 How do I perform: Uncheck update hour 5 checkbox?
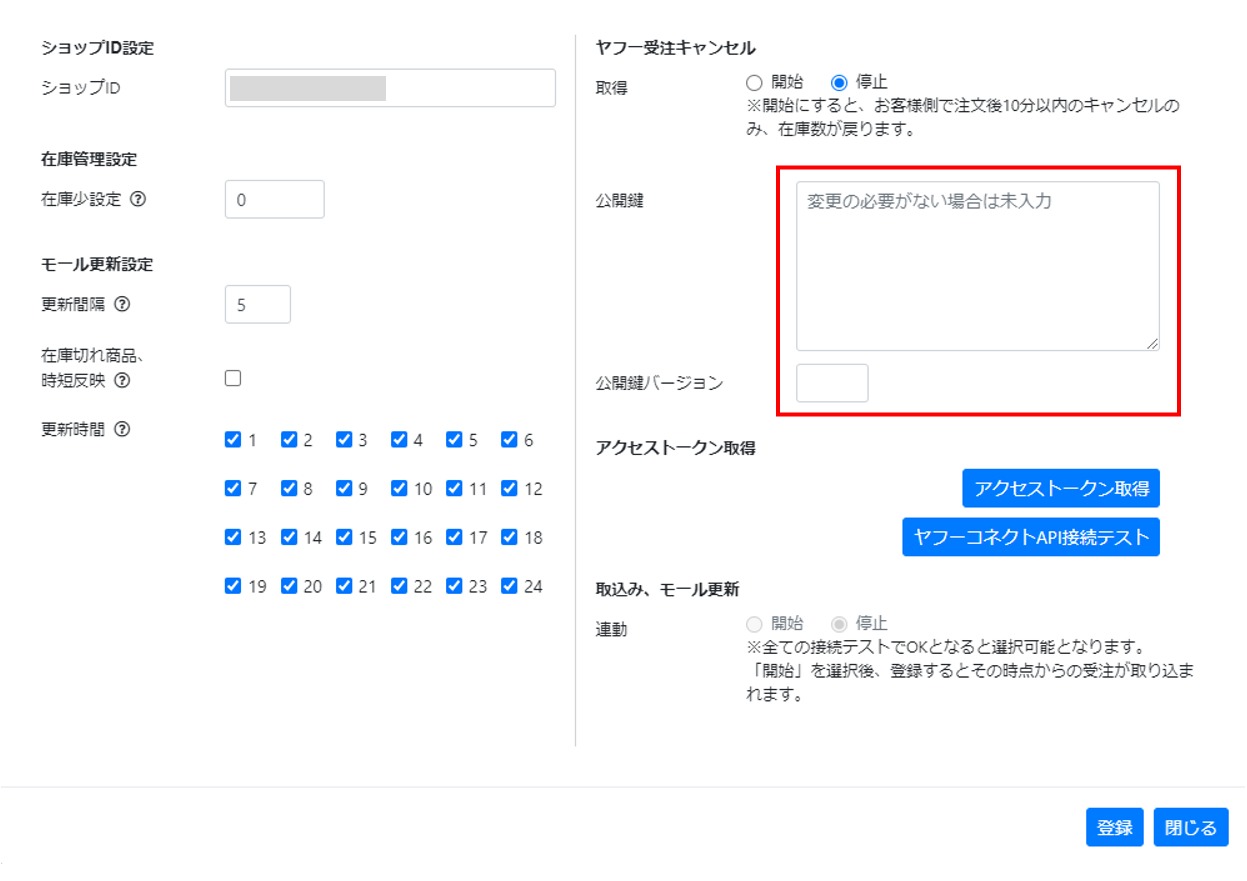(454, 439)
